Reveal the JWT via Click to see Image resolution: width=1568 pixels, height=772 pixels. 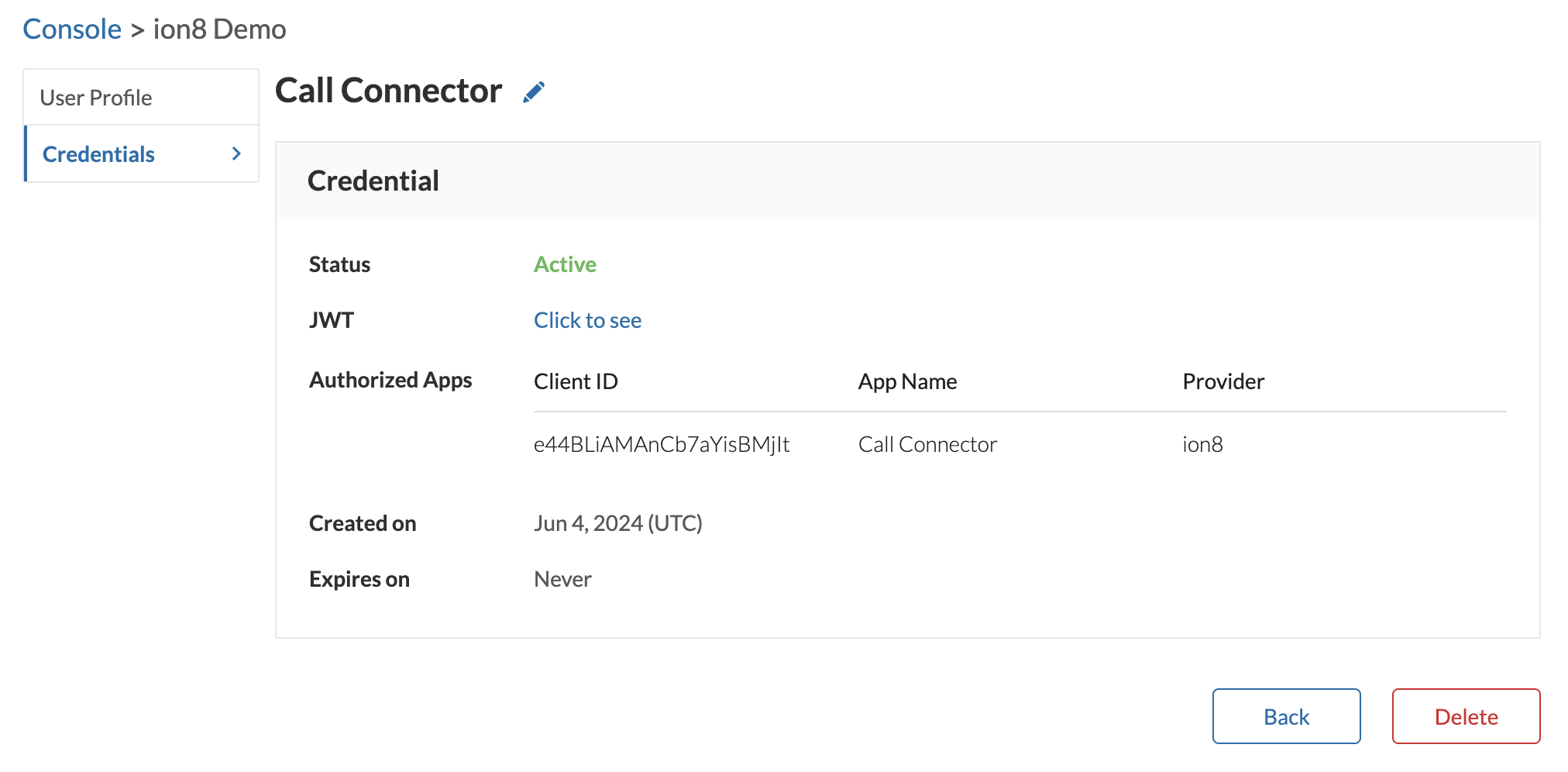click(x=587, y=320)
